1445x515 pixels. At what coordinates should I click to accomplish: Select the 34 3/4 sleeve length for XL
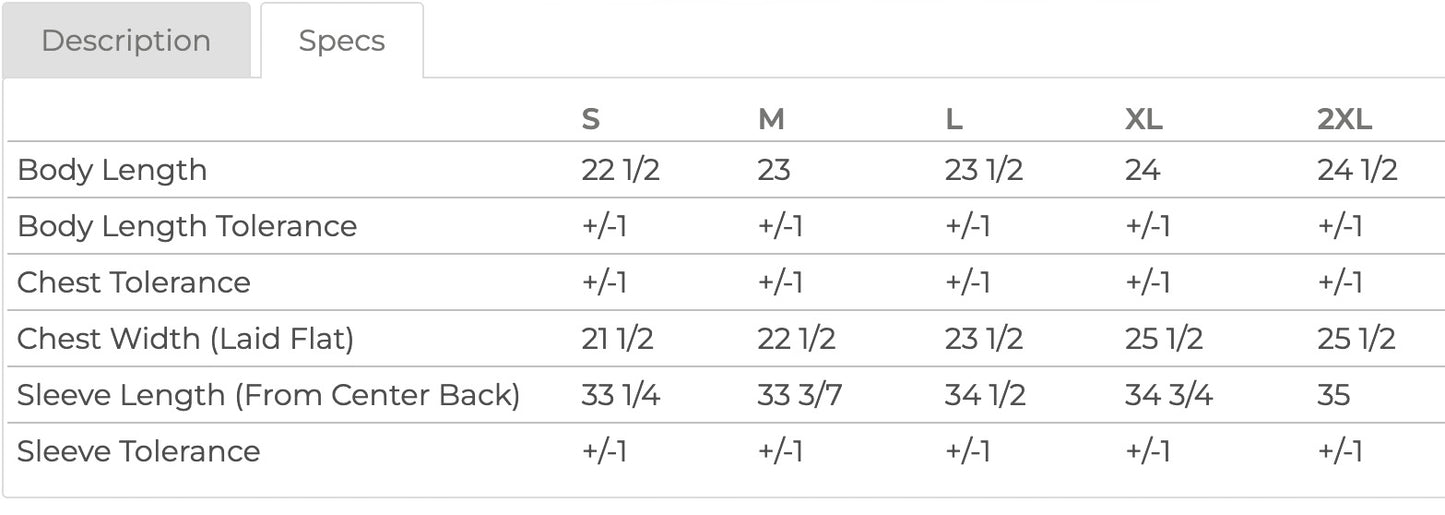pos(1169,395)
